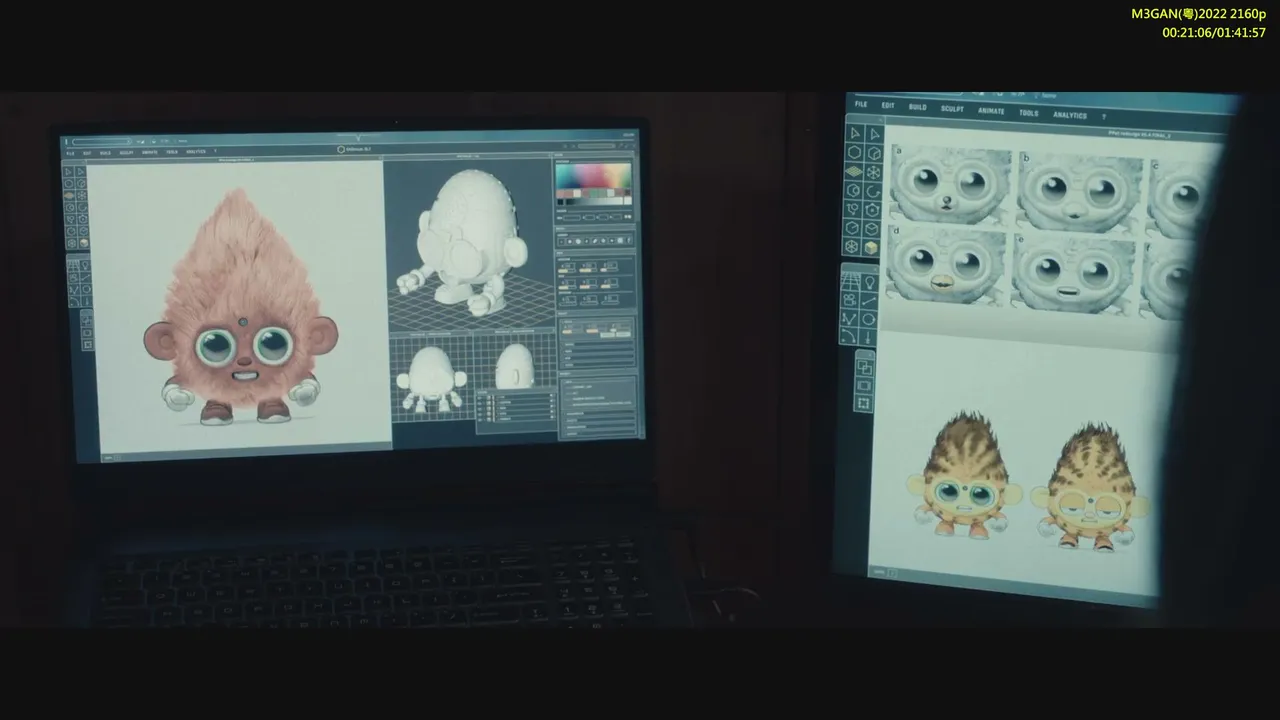Select the left arrow pointer tool, right monitor

[855, 133]
